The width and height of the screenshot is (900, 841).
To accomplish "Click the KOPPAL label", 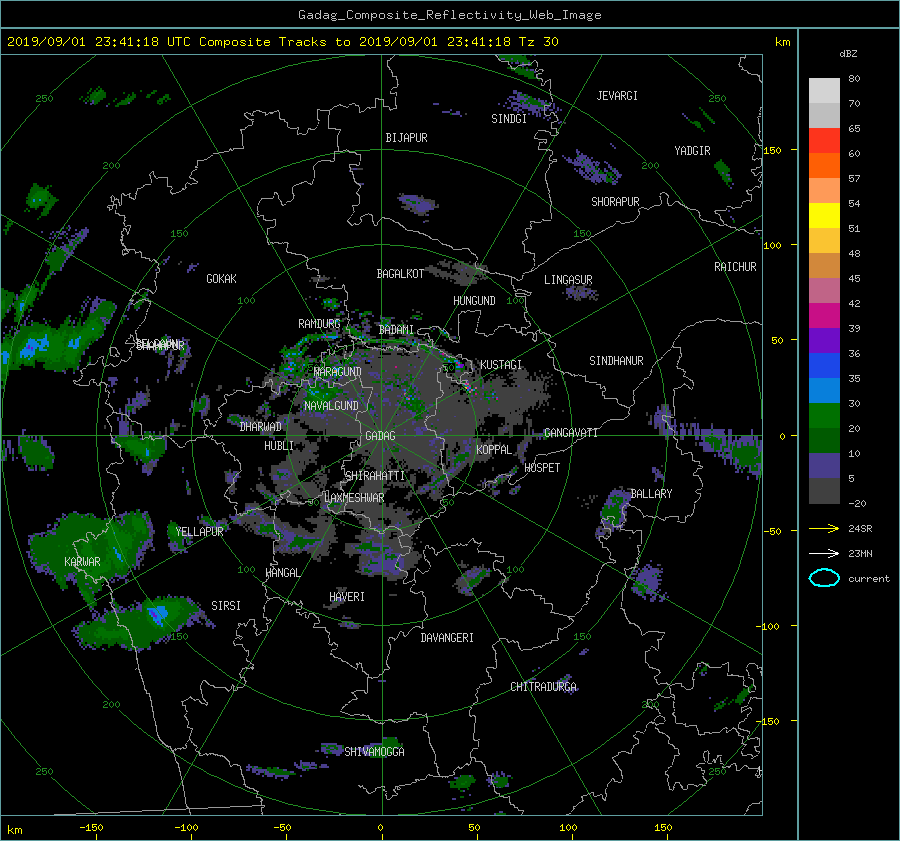I will tap(494, 450).
